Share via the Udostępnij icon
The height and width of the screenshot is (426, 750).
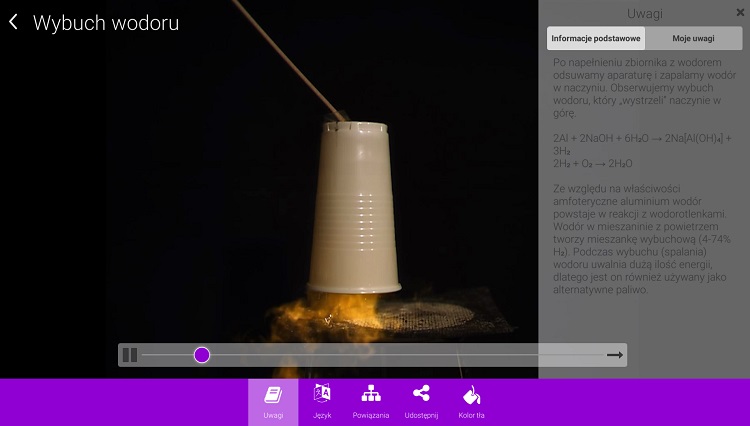(421, 401)
